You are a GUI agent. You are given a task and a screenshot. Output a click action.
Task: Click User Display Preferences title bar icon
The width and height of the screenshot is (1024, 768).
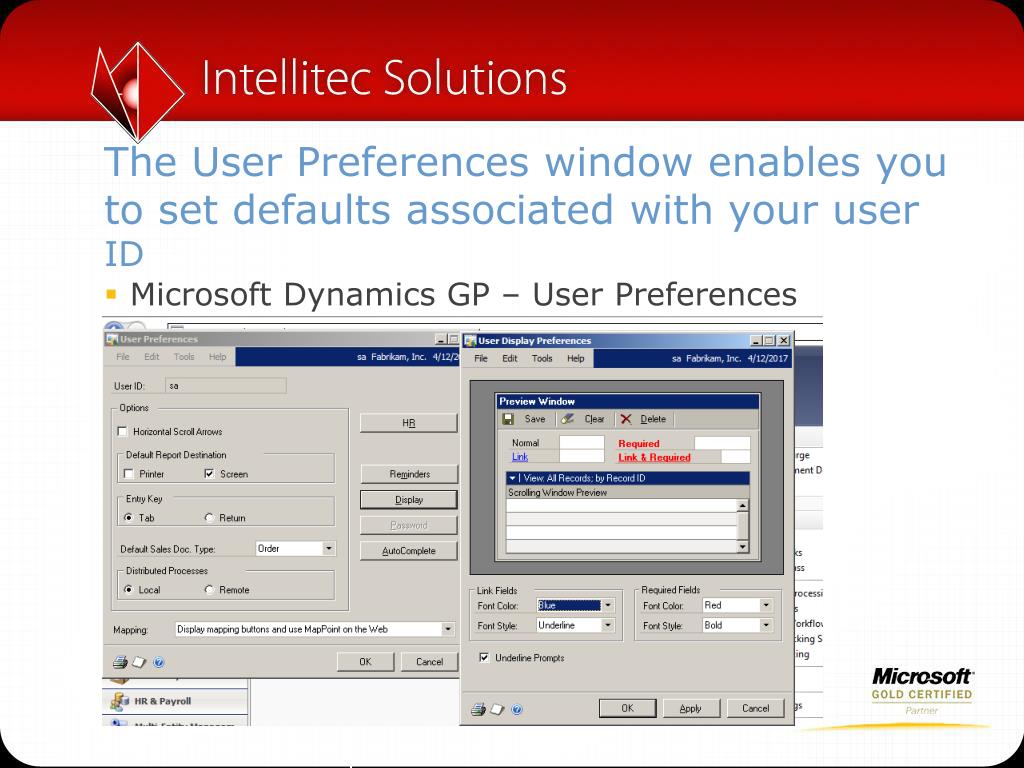[470, 340]
